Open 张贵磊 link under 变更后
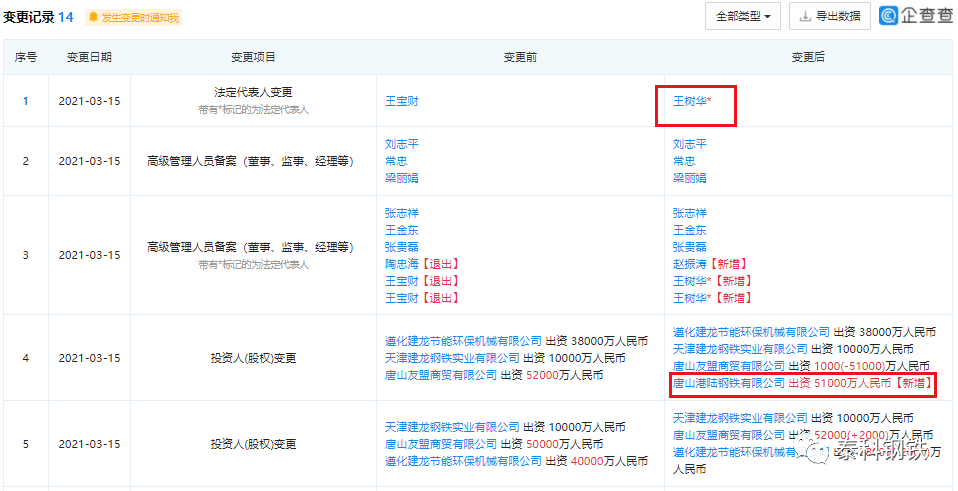The height and width of the screenshot is (491, 958). coord(690,247)
